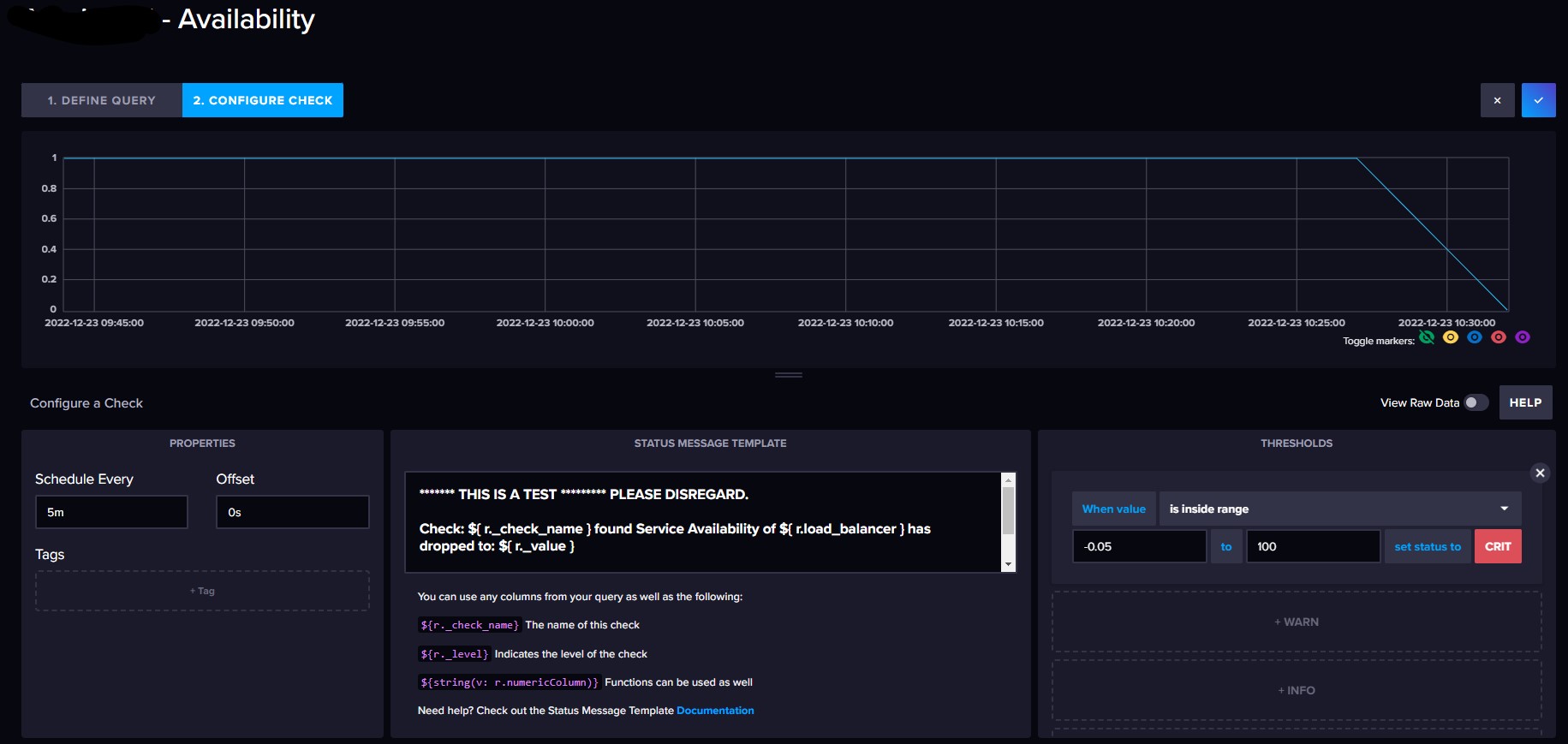This screenshot has width=1568, height=744.
Task: Click the ${r._level} code snippet
Action: click(x=455, y=654)
